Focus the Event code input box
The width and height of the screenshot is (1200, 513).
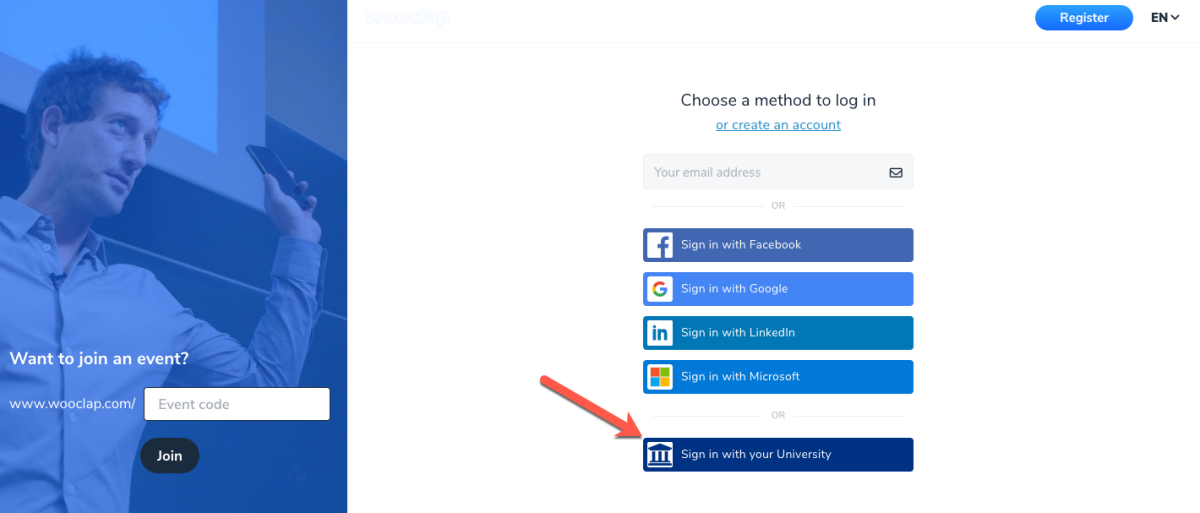(237, 404)
